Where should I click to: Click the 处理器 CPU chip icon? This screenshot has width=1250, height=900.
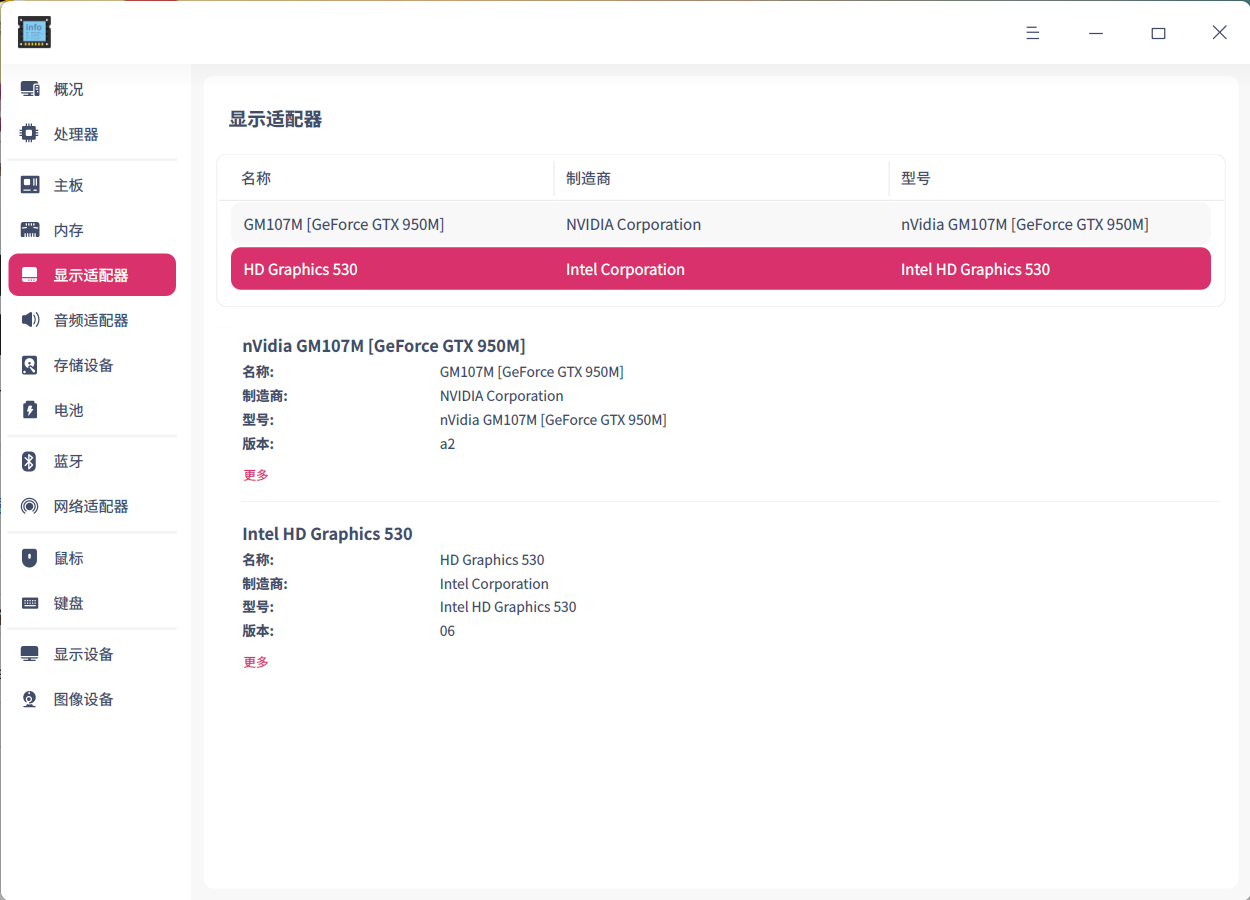point(30,134)
